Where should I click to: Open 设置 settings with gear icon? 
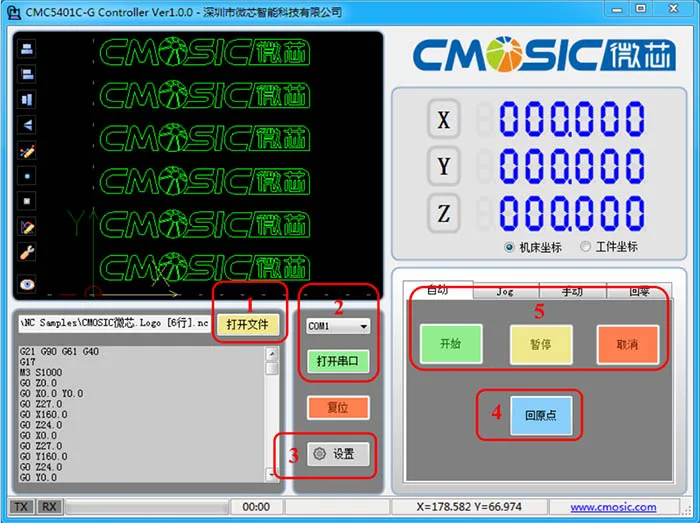338,454
